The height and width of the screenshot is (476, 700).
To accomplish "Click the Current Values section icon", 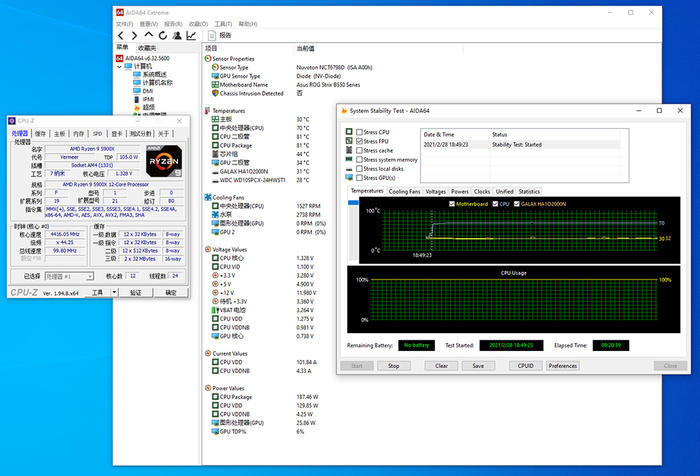I will [208, 353].
